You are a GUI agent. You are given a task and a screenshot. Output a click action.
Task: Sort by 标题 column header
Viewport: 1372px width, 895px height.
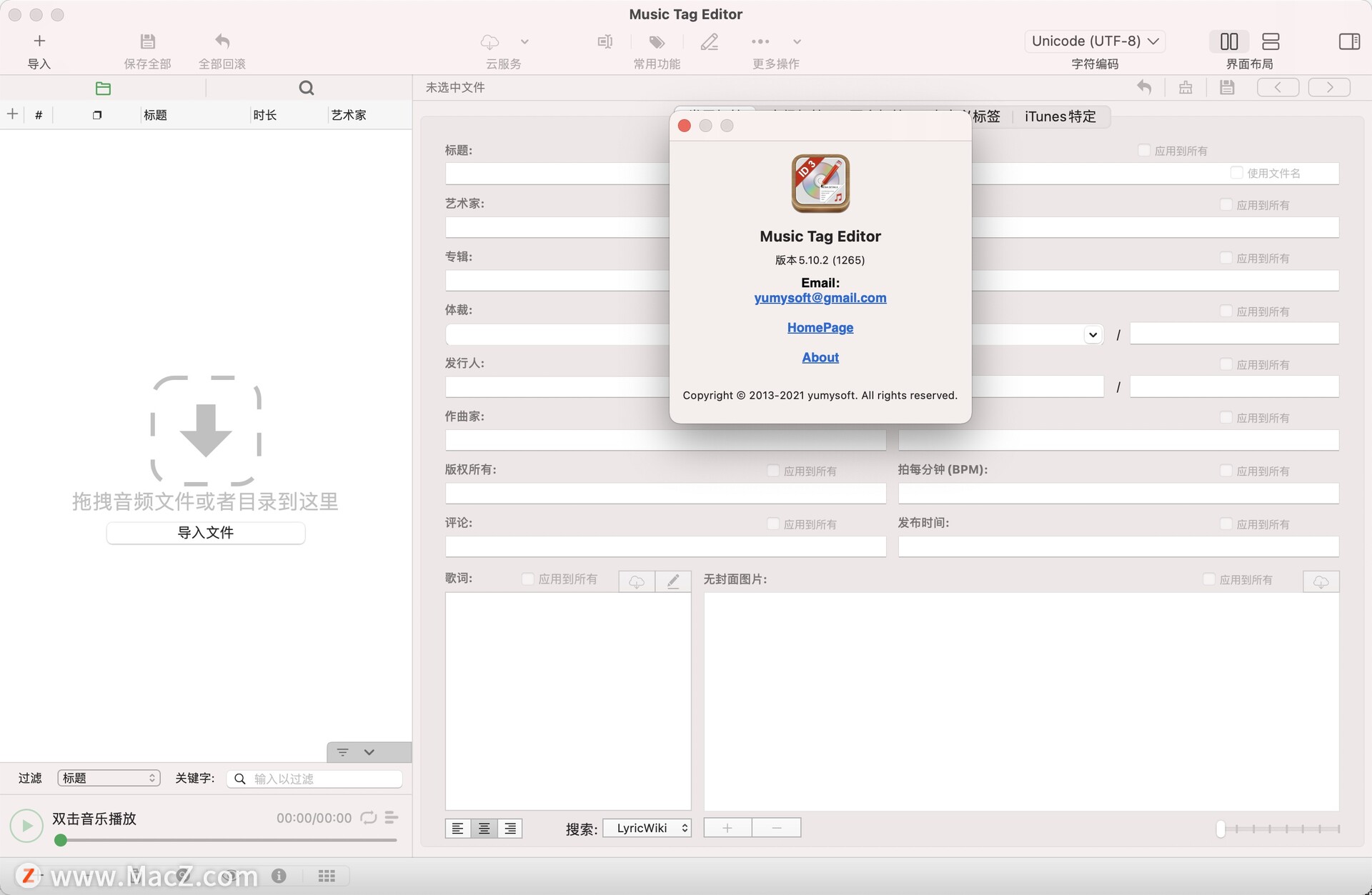(155, 115)
